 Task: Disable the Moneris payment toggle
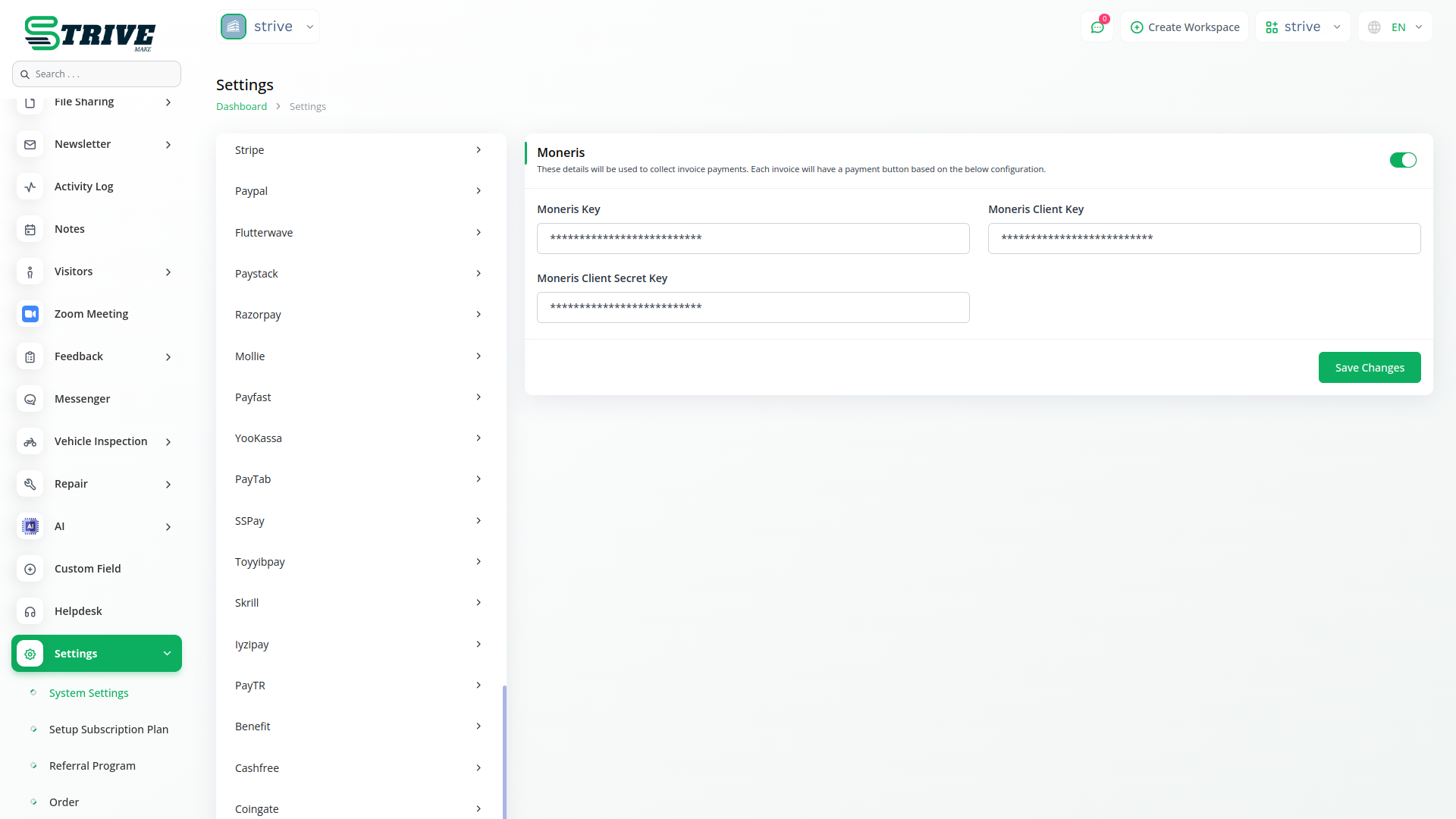[x=1403, y=160]
